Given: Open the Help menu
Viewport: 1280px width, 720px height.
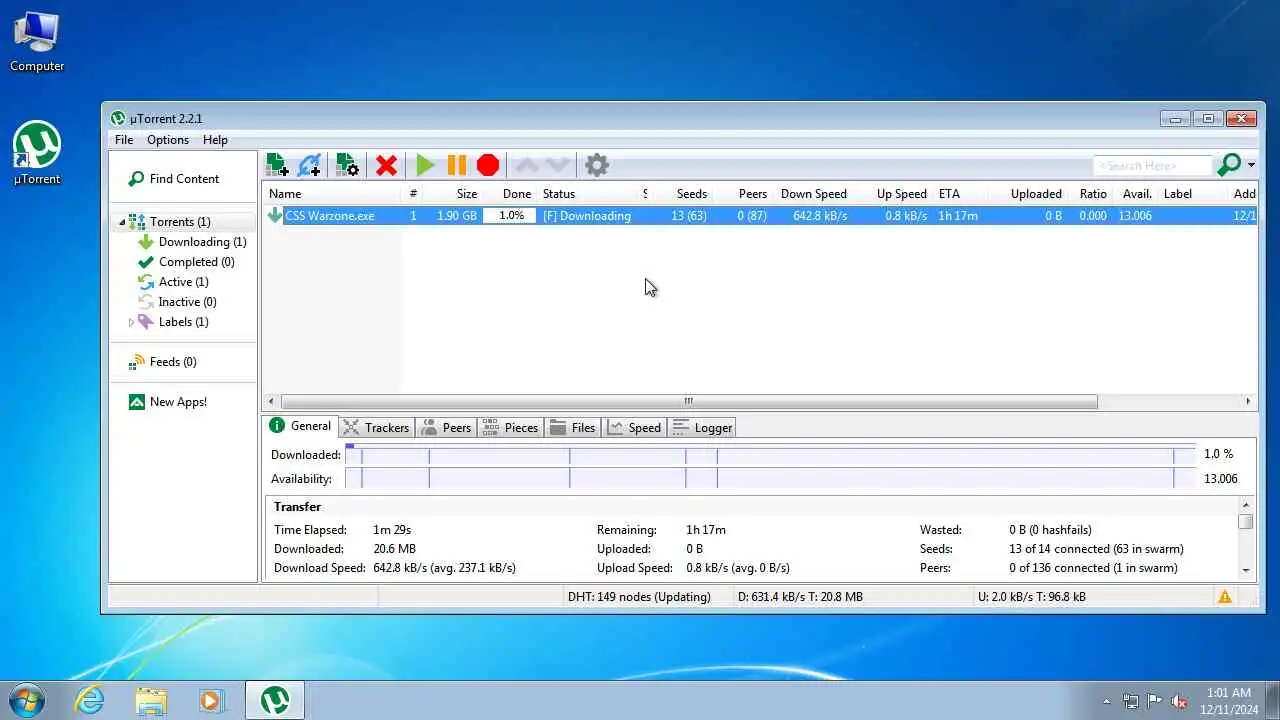Looking at the screenshot, I should click(215, 140).
